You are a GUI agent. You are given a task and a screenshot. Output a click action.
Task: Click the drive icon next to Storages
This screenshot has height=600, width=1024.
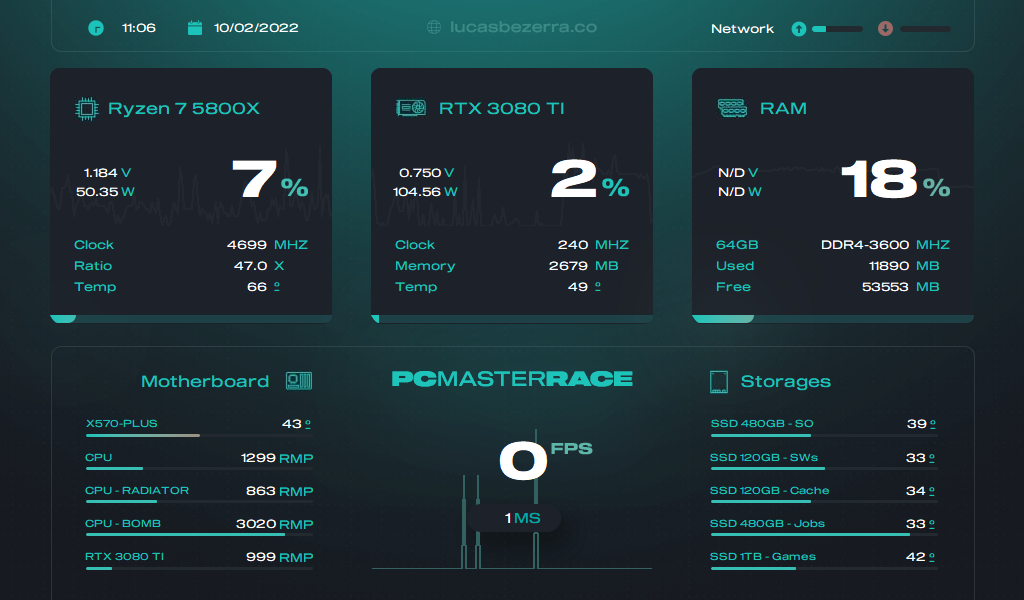(718, 381)
